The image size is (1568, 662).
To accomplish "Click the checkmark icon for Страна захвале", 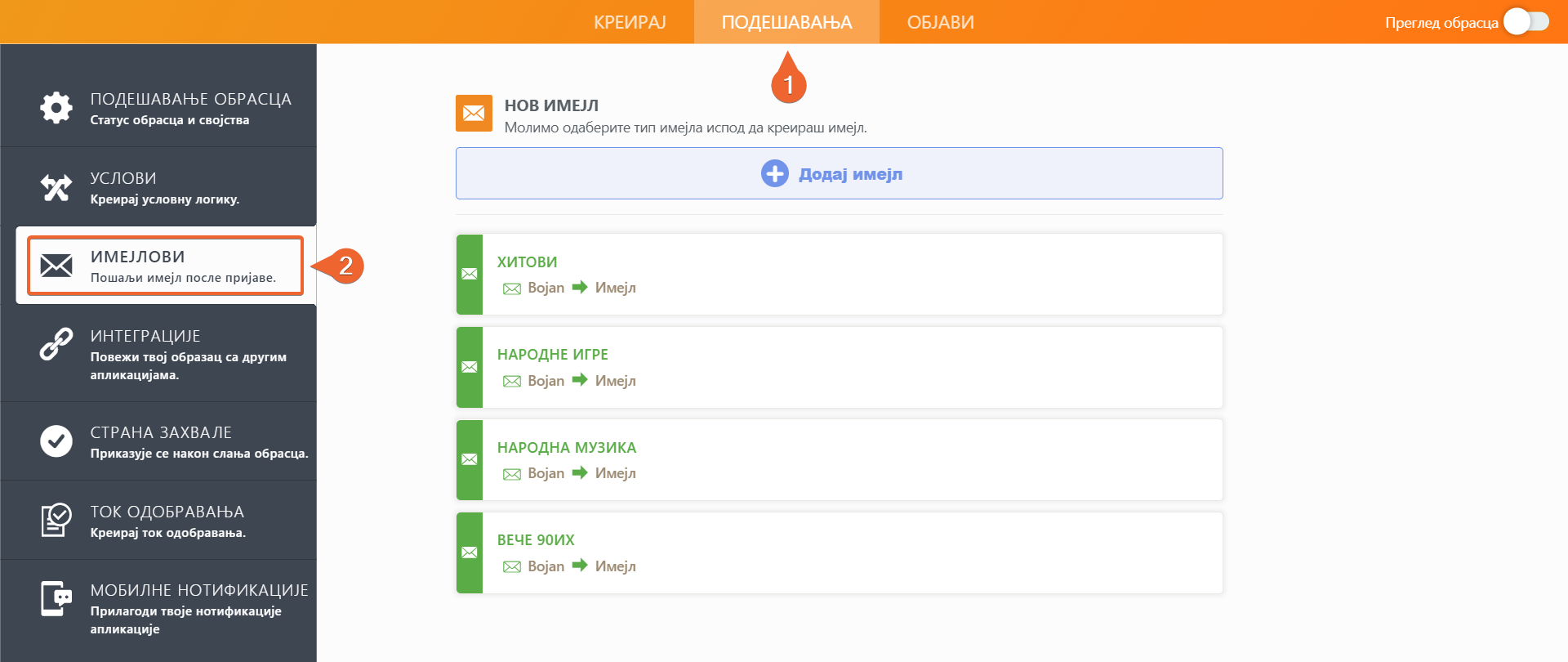I will [x=56, y=441].
